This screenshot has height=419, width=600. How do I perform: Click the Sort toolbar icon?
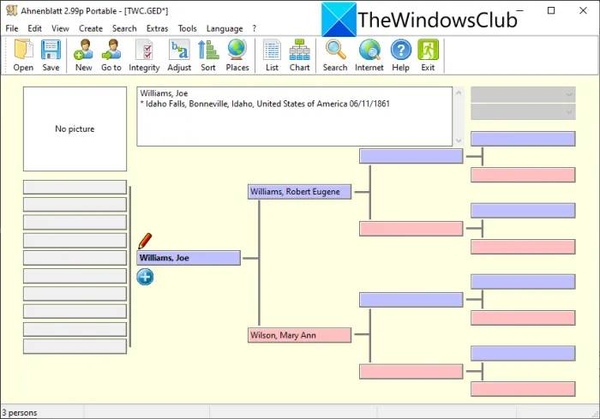[208, 50]
